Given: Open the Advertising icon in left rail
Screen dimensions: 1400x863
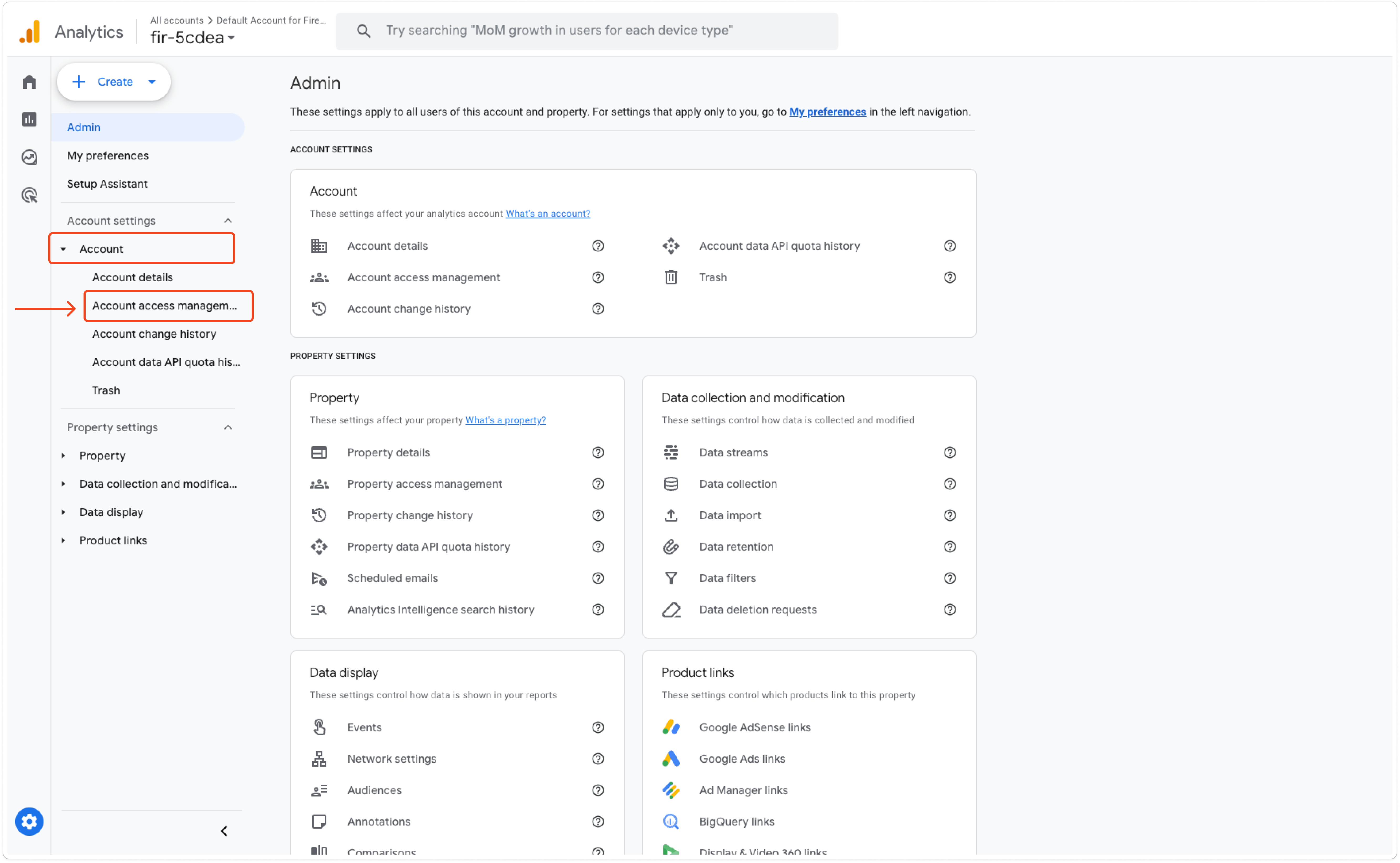Looking at the screenshot, I should (29, 195).
